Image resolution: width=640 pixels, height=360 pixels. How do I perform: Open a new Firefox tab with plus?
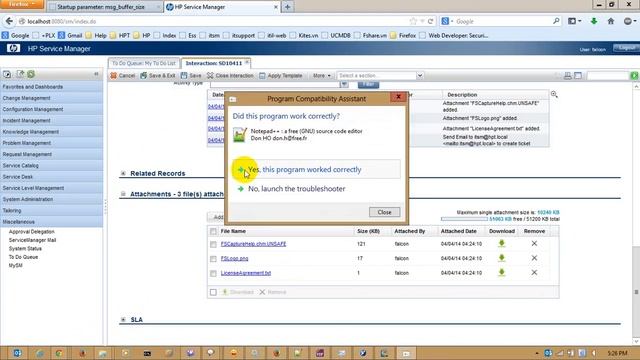[287, 7]
